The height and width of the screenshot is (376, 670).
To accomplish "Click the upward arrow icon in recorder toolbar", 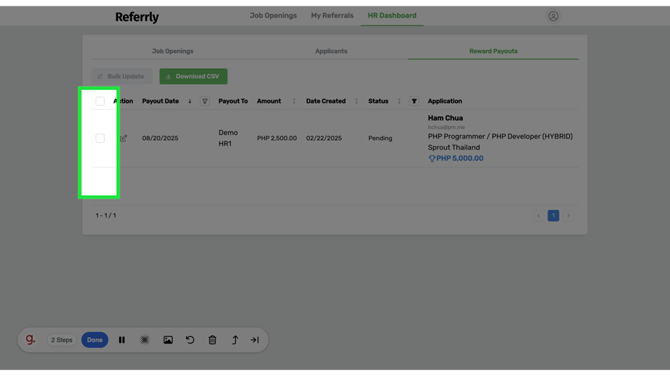I will (x=235, y=340).
